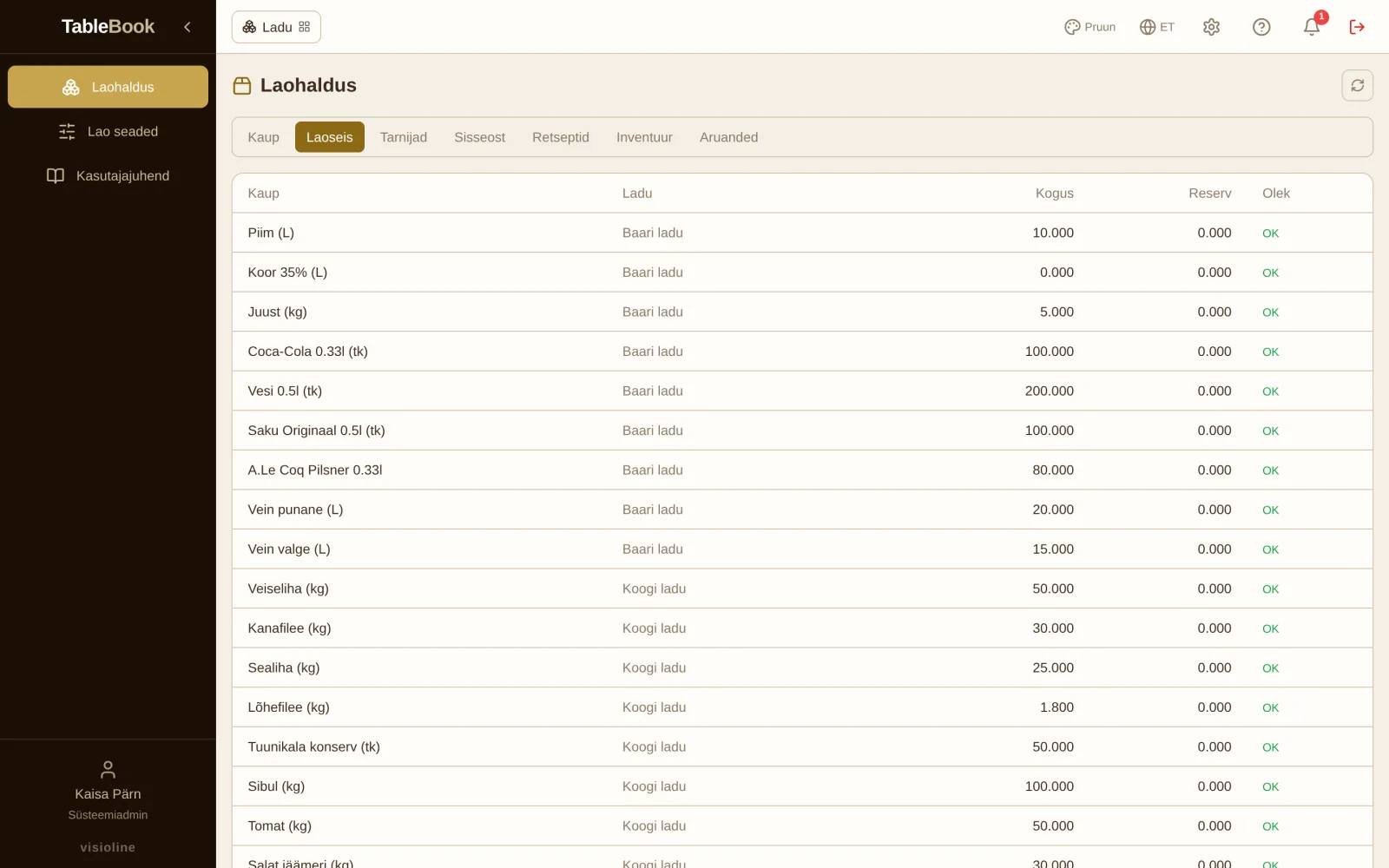The image size is (1389, 868).
Task: Open Kaisa Pärn user profile
Action: [x=108, y=790]
